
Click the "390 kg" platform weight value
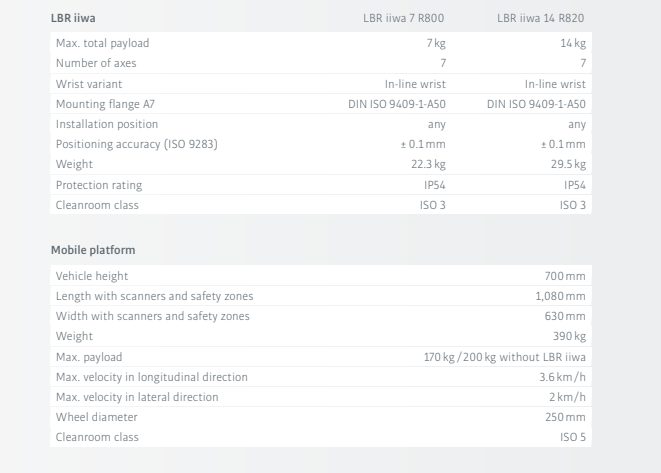coord(569,336)
